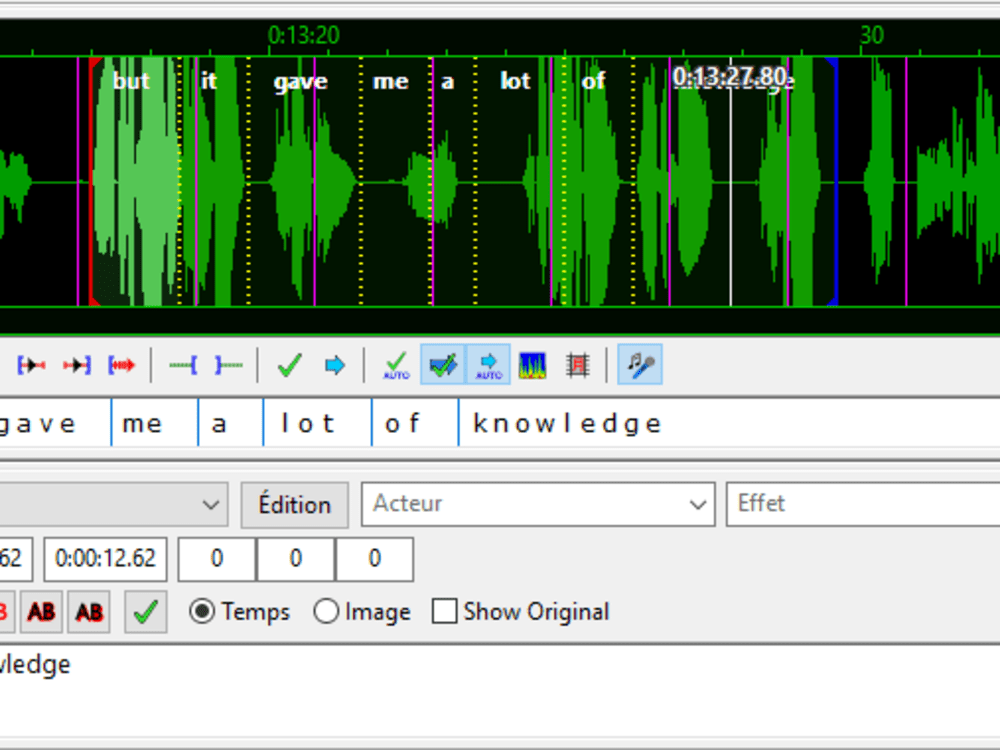Viewport: 1000px width, 750px height.
Task: Click the cyan right arrow toolbar icon
Action: click(335, 365)
